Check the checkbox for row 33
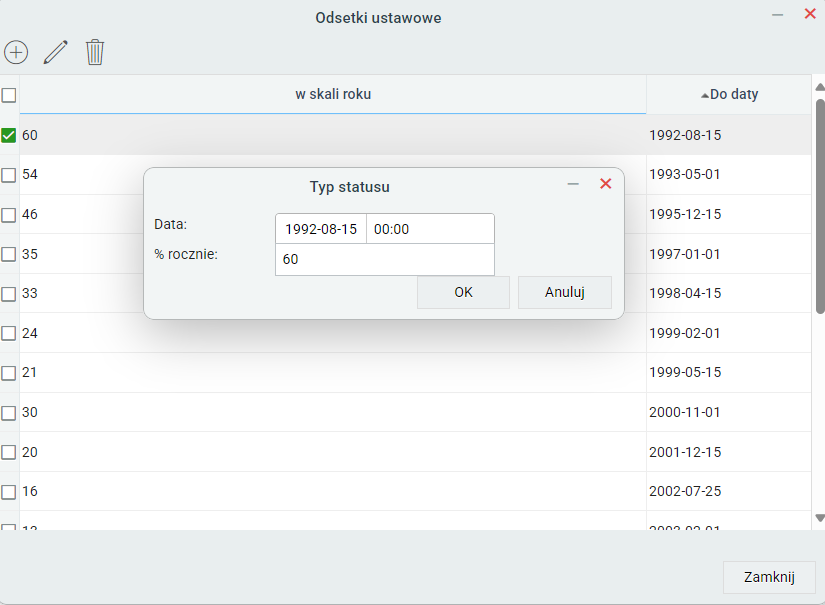The width and height of the screenshot is (825, 605). pos(9,294)
